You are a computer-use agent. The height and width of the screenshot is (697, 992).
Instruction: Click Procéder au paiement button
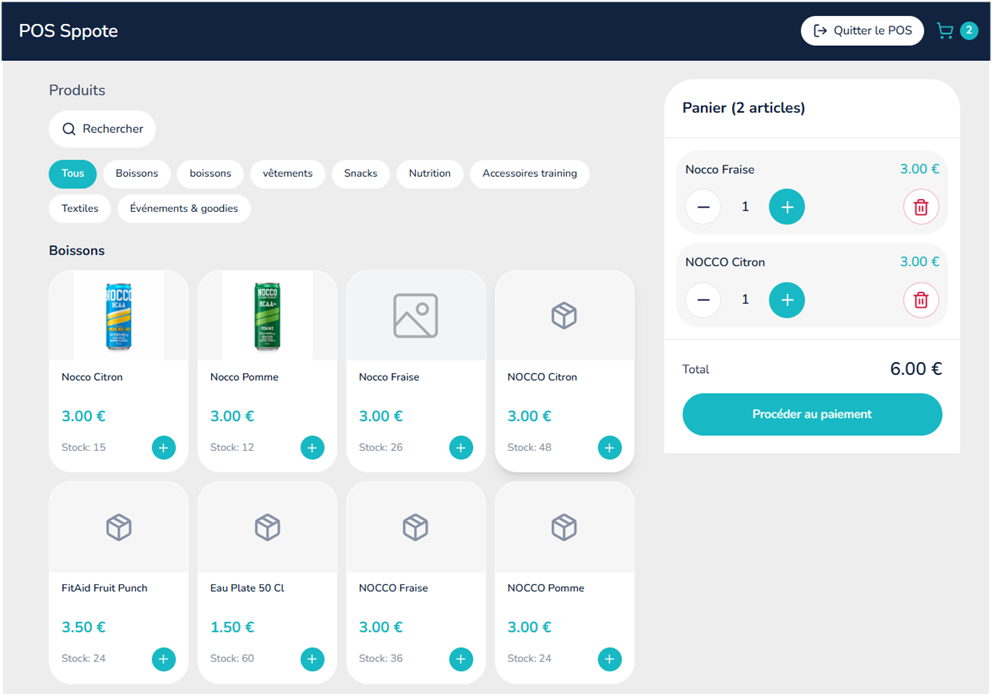812,414
